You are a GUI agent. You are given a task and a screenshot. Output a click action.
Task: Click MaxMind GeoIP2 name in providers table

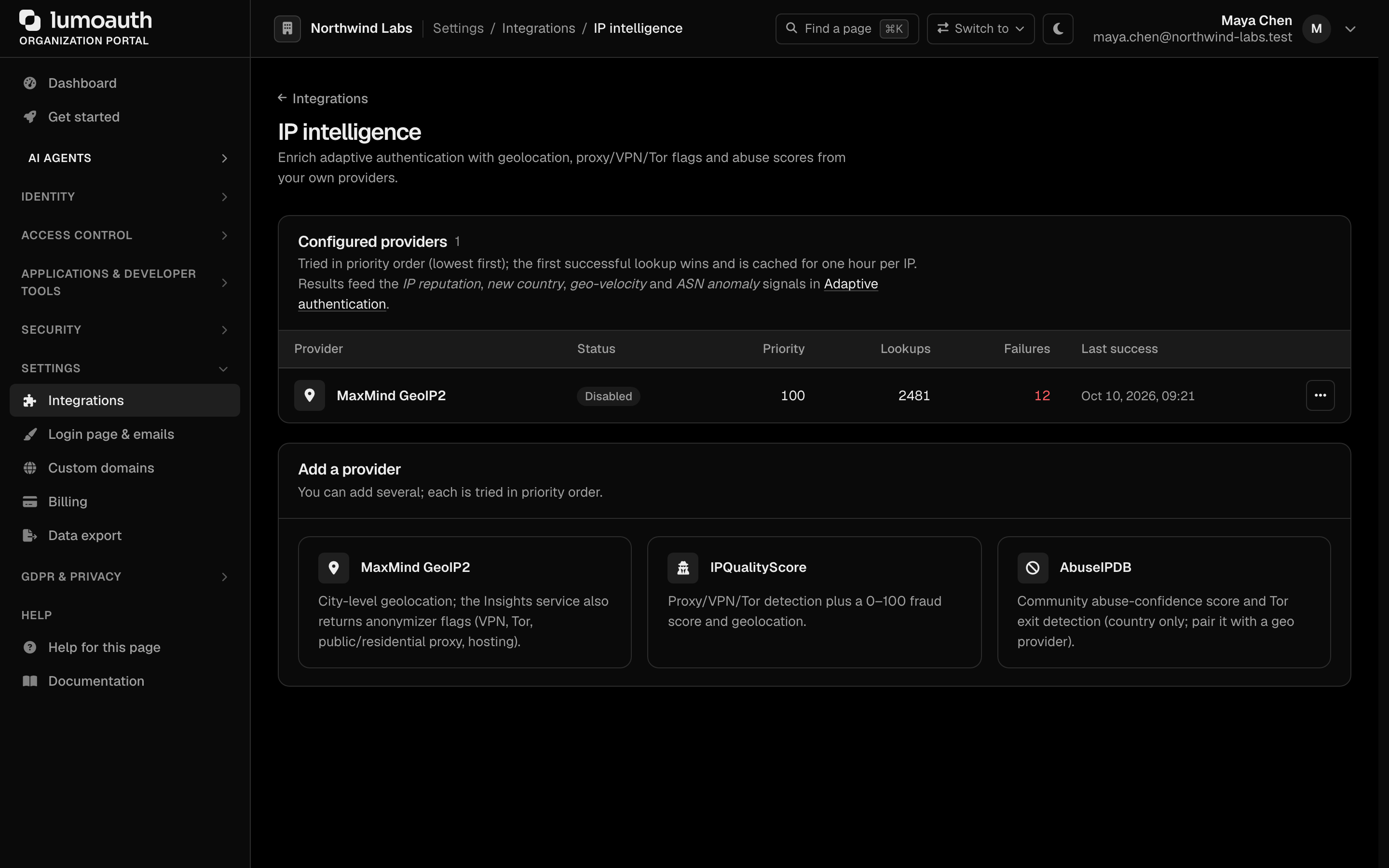[391, 395]
